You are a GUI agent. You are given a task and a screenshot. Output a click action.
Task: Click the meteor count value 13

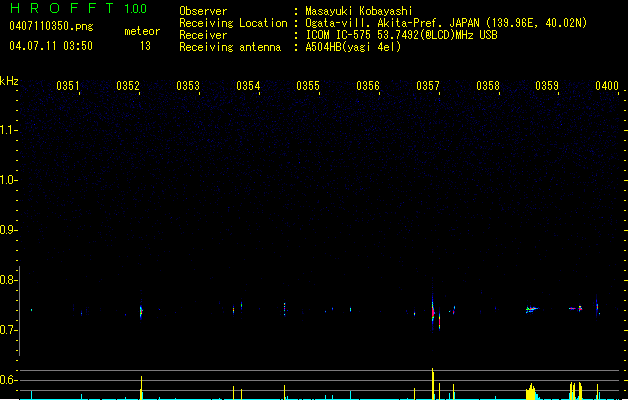[x=145, y=46]
